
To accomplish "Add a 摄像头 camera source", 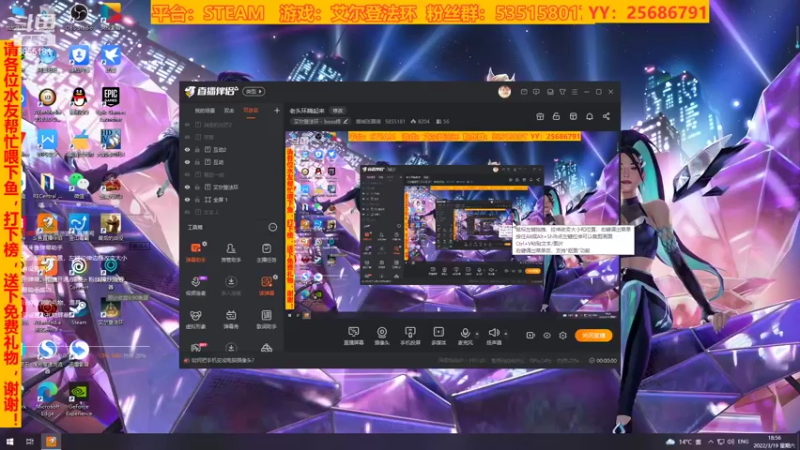I will click(382, 336).
